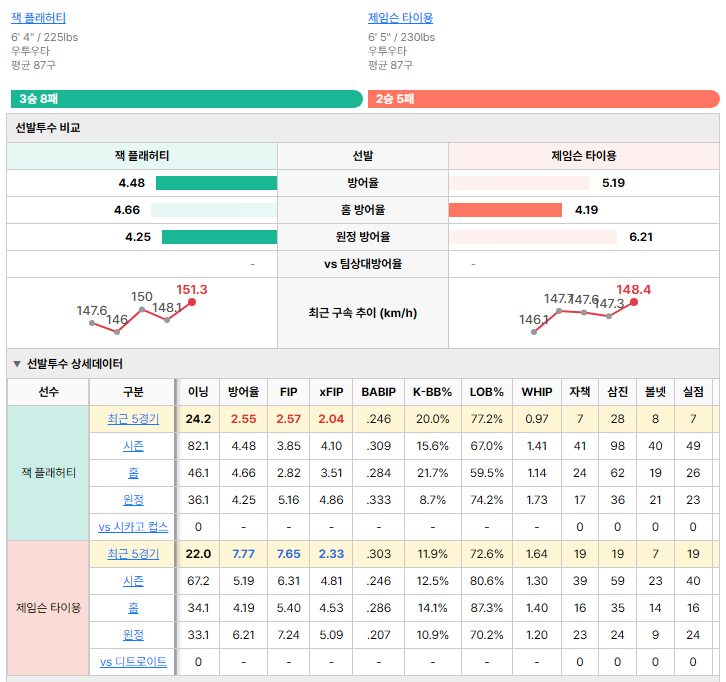Click the red 4.19 홈 방어율 bar
The height and width of the screenshot is (682, 726).
pos(505,210)
